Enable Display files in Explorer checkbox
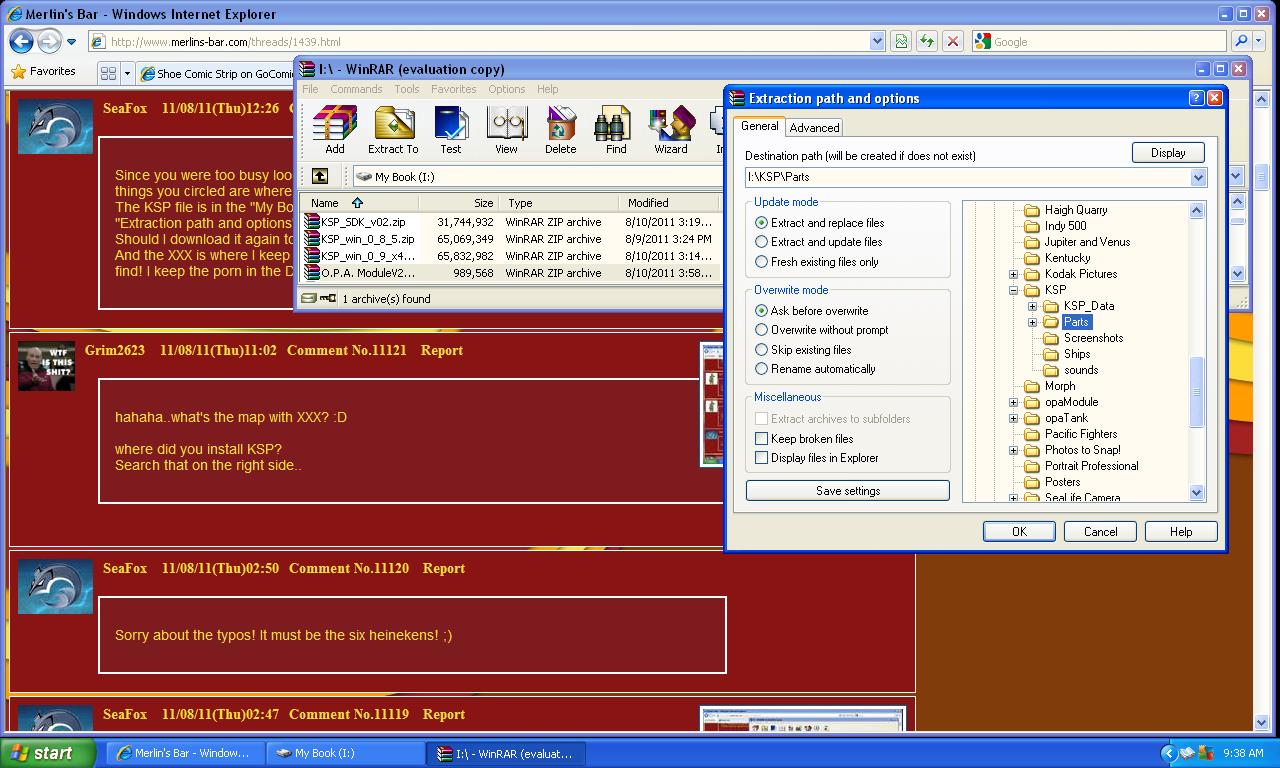The height and width of the screenshot is (768, 1280). tap(761, 458)
